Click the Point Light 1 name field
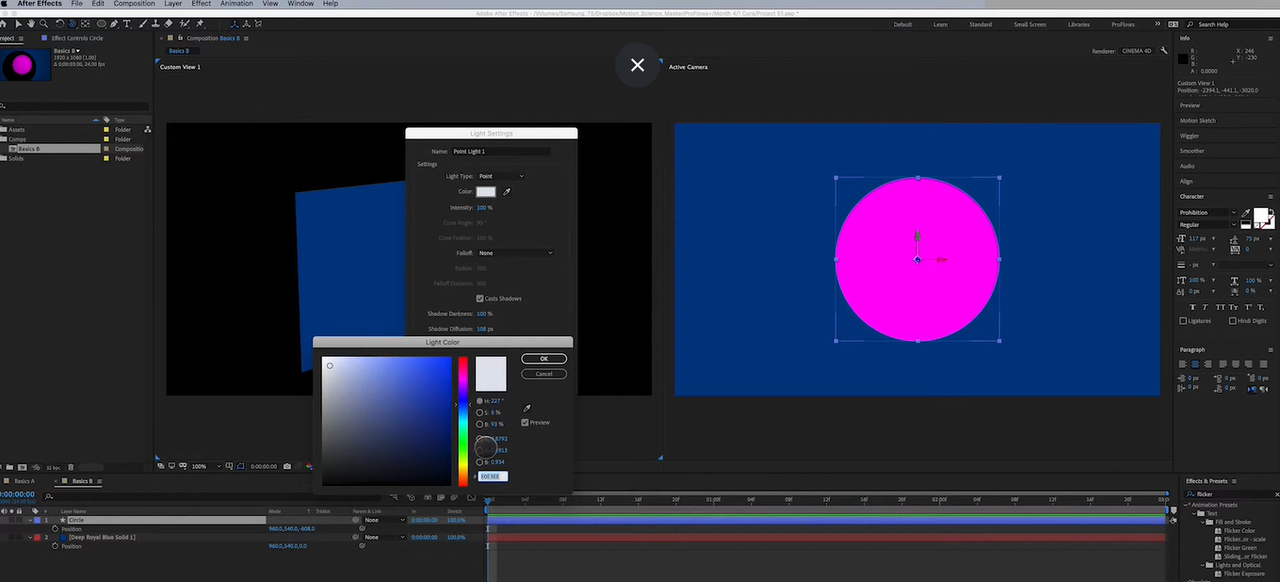The image size is (1280, 582). click(x=500, y=151)
